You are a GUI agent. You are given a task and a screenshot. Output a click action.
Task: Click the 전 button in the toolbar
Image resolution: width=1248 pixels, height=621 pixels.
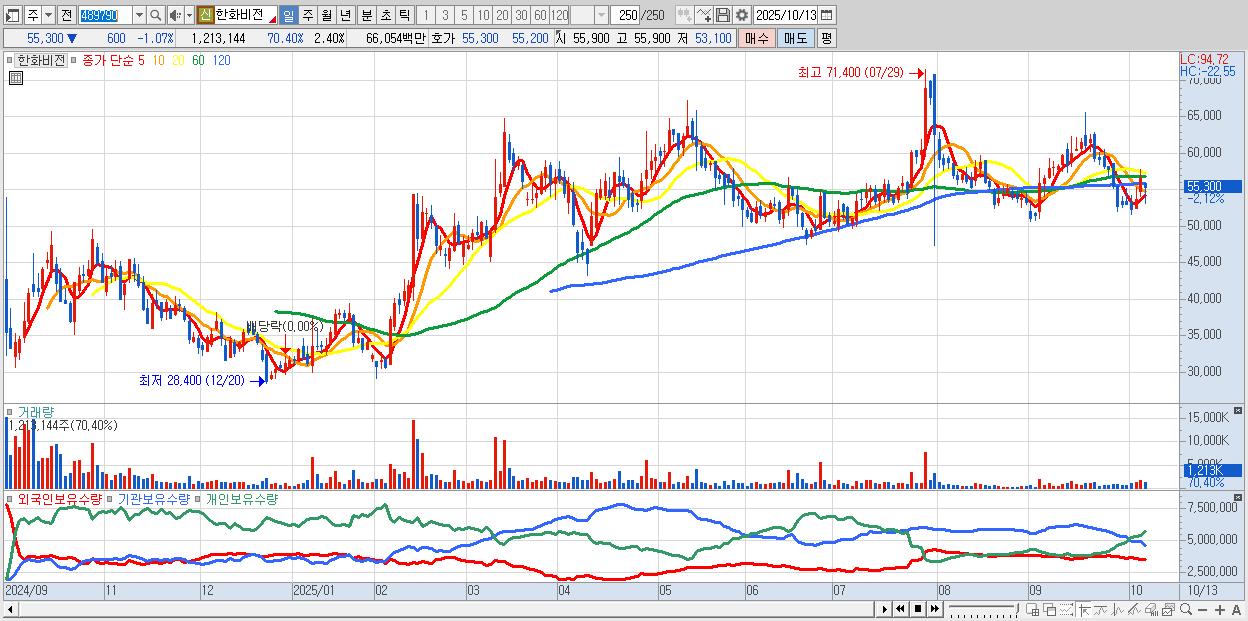click(x=66, y=15)
